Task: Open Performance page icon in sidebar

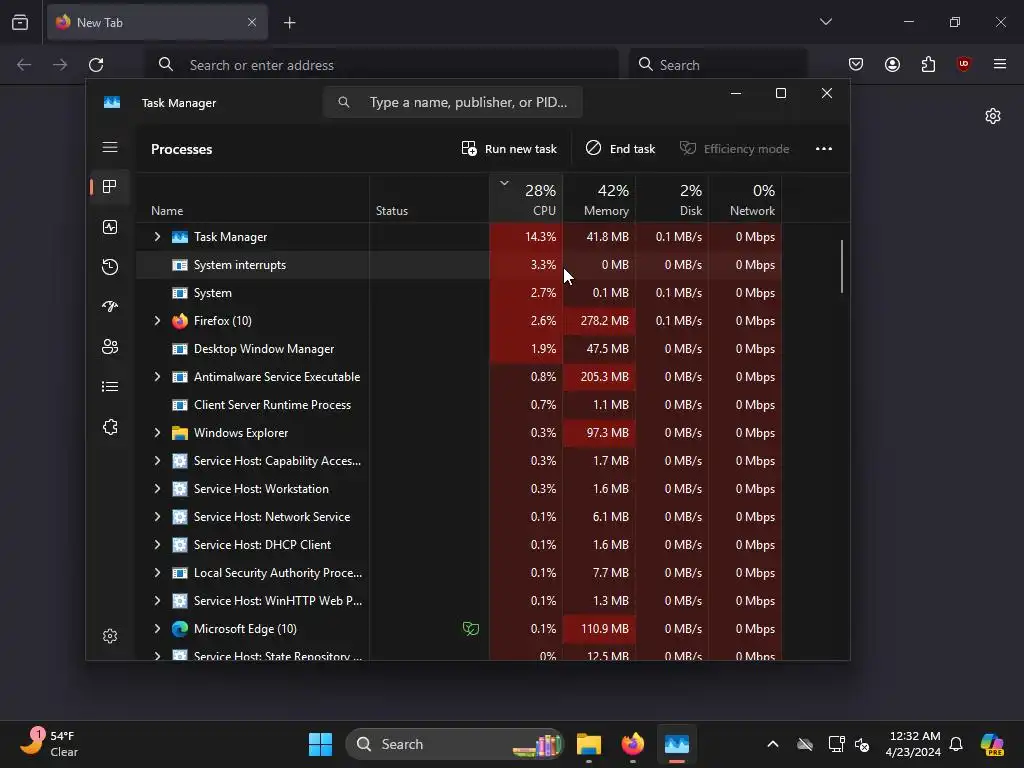Action: pos(110,227)
